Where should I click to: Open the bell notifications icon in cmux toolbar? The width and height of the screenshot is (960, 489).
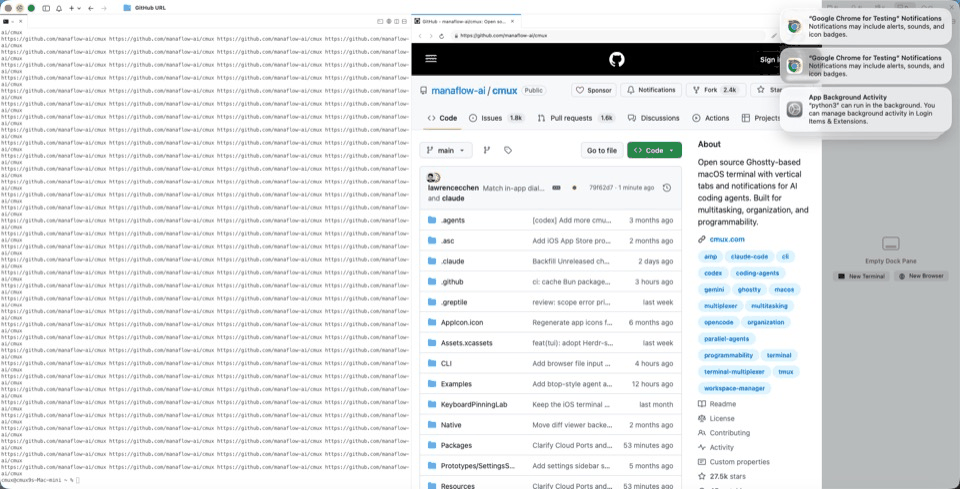tap(59, 9)
